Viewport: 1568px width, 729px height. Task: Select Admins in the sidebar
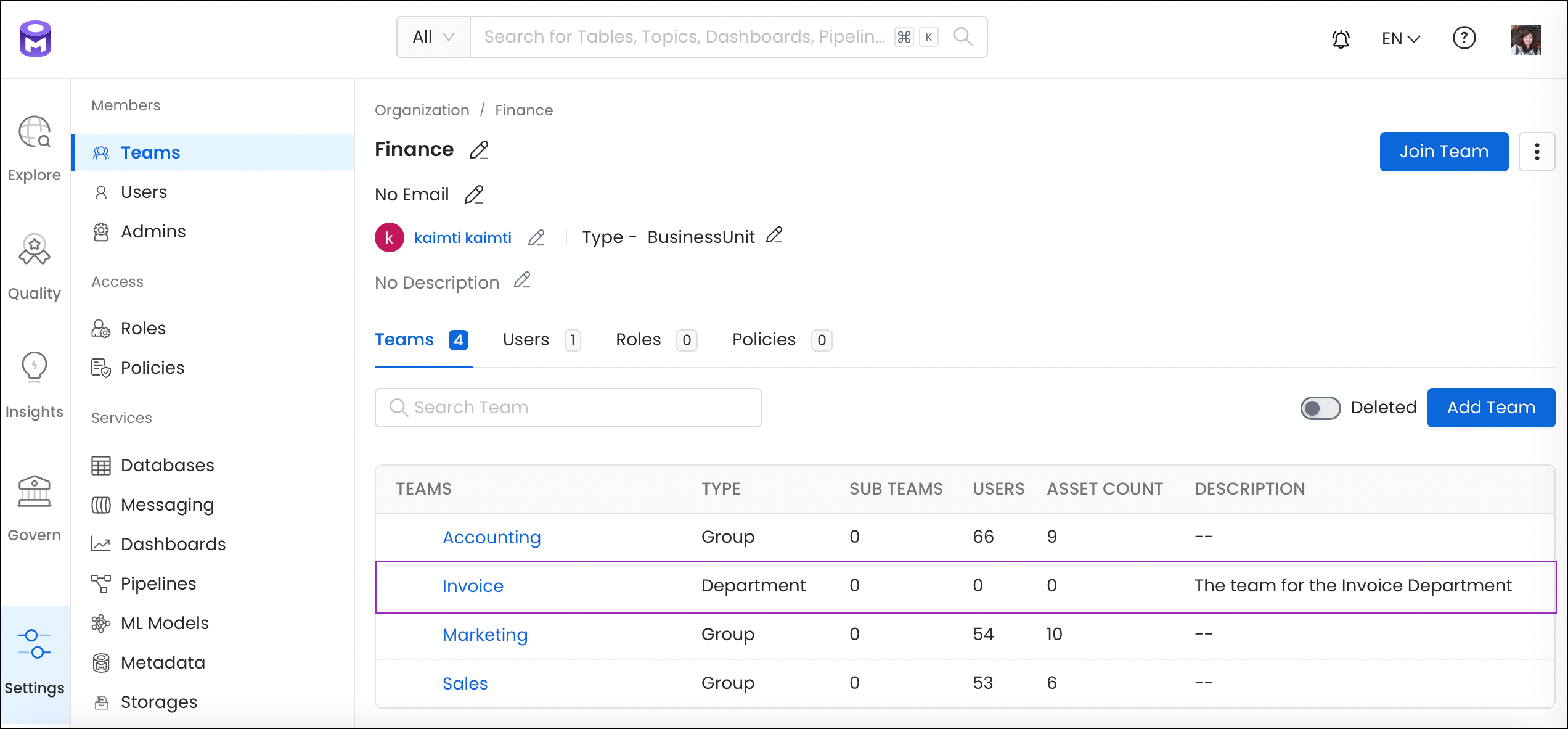click(213, 232)
